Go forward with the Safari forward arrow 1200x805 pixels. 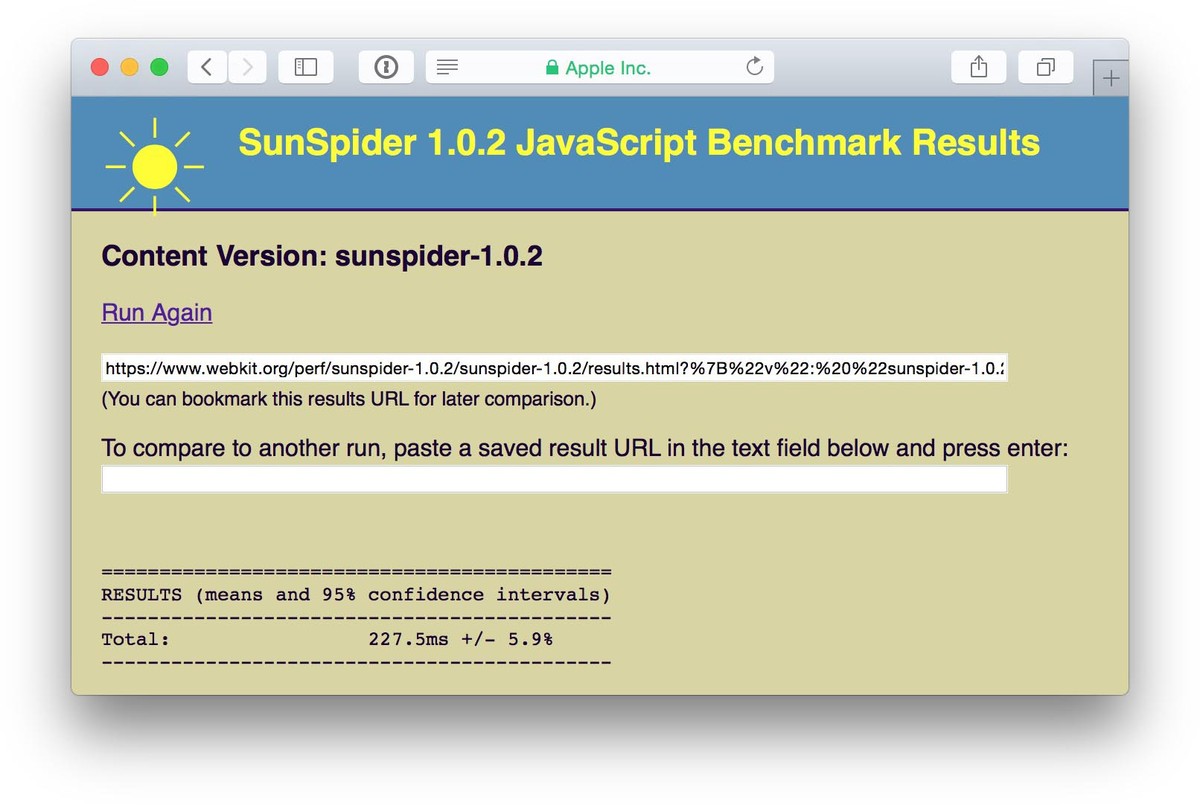click(247, 67)
